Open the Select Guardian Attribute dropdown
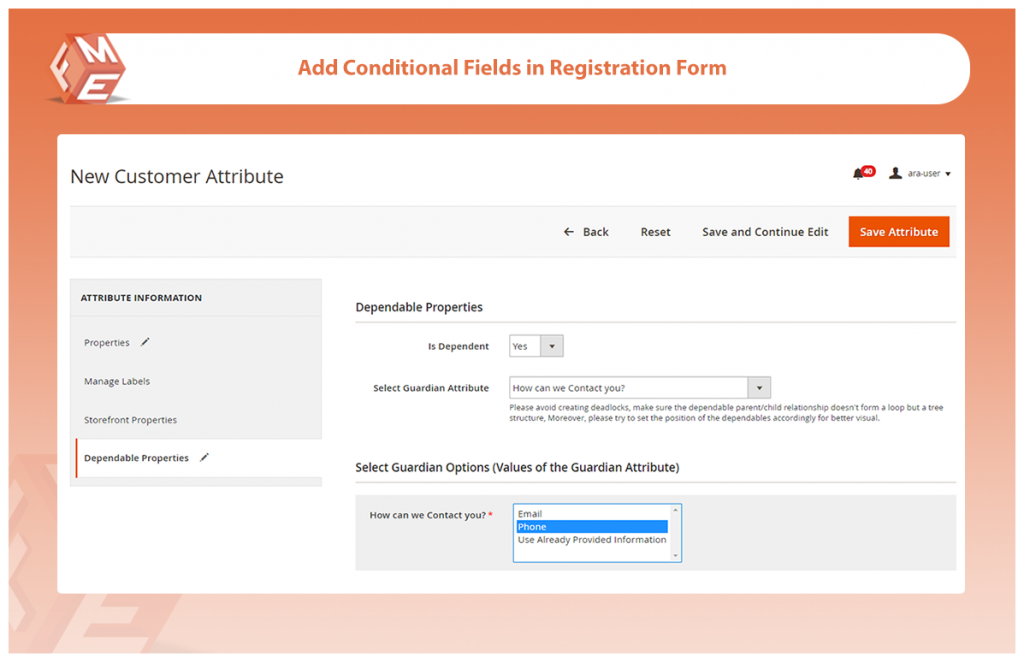The width and height of the screenshot is (1024, 662). 639,388
